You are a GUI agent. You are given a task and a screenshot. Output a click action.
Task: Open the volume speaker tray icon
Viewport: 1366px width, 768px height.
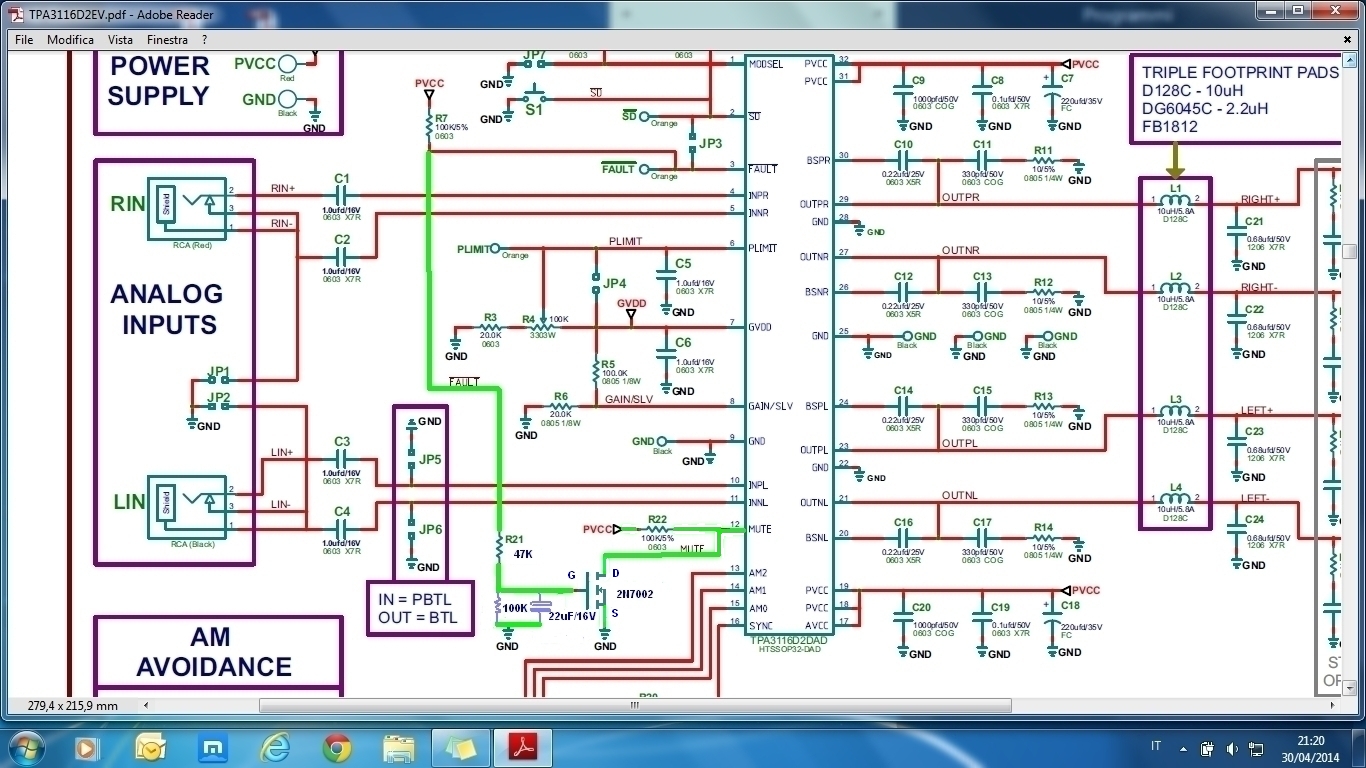point(1231,748)
